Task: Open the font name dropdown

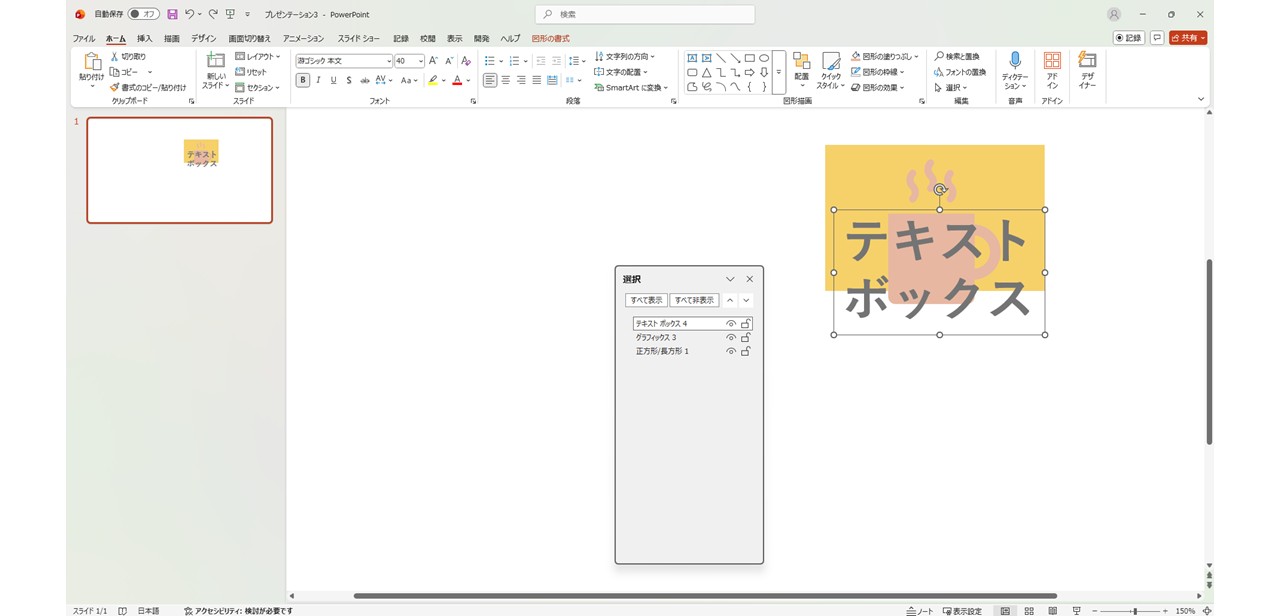Action: [x=388, y=61]
